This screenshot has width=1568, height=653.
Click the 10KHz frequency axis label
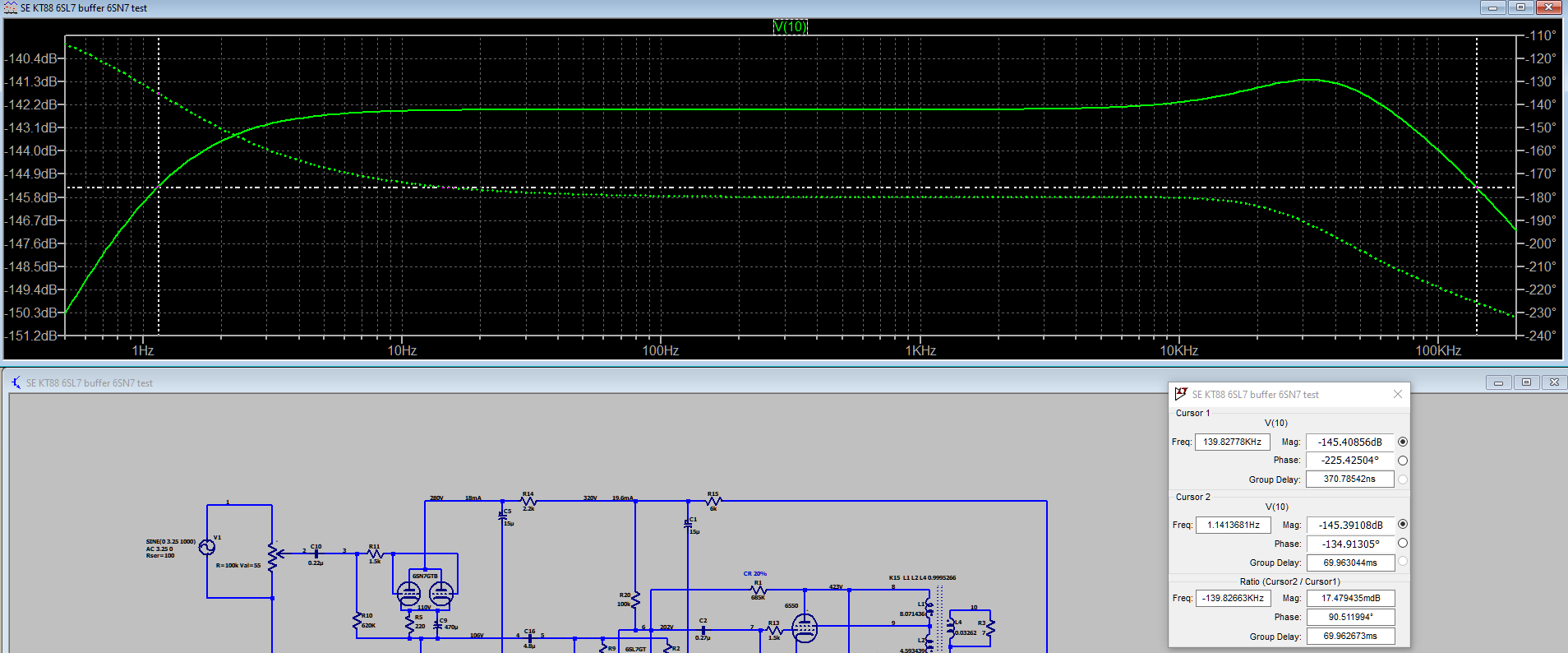pyautogui.click(x=1178, y=350)
